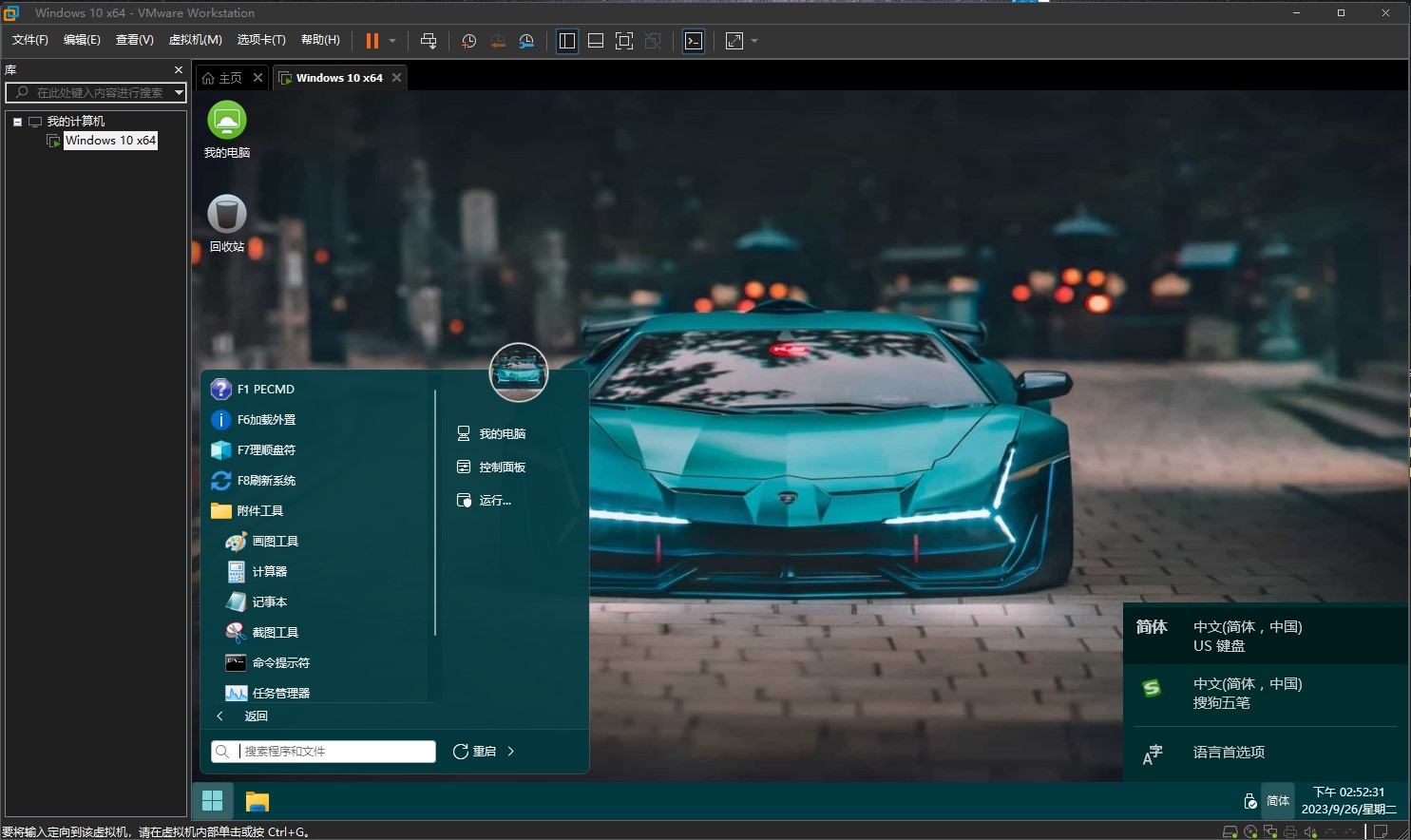Expand power options arrow beside 重启
Viewport: 1411px width, 840px height.
pyautogui.click(x=511, y=752)
